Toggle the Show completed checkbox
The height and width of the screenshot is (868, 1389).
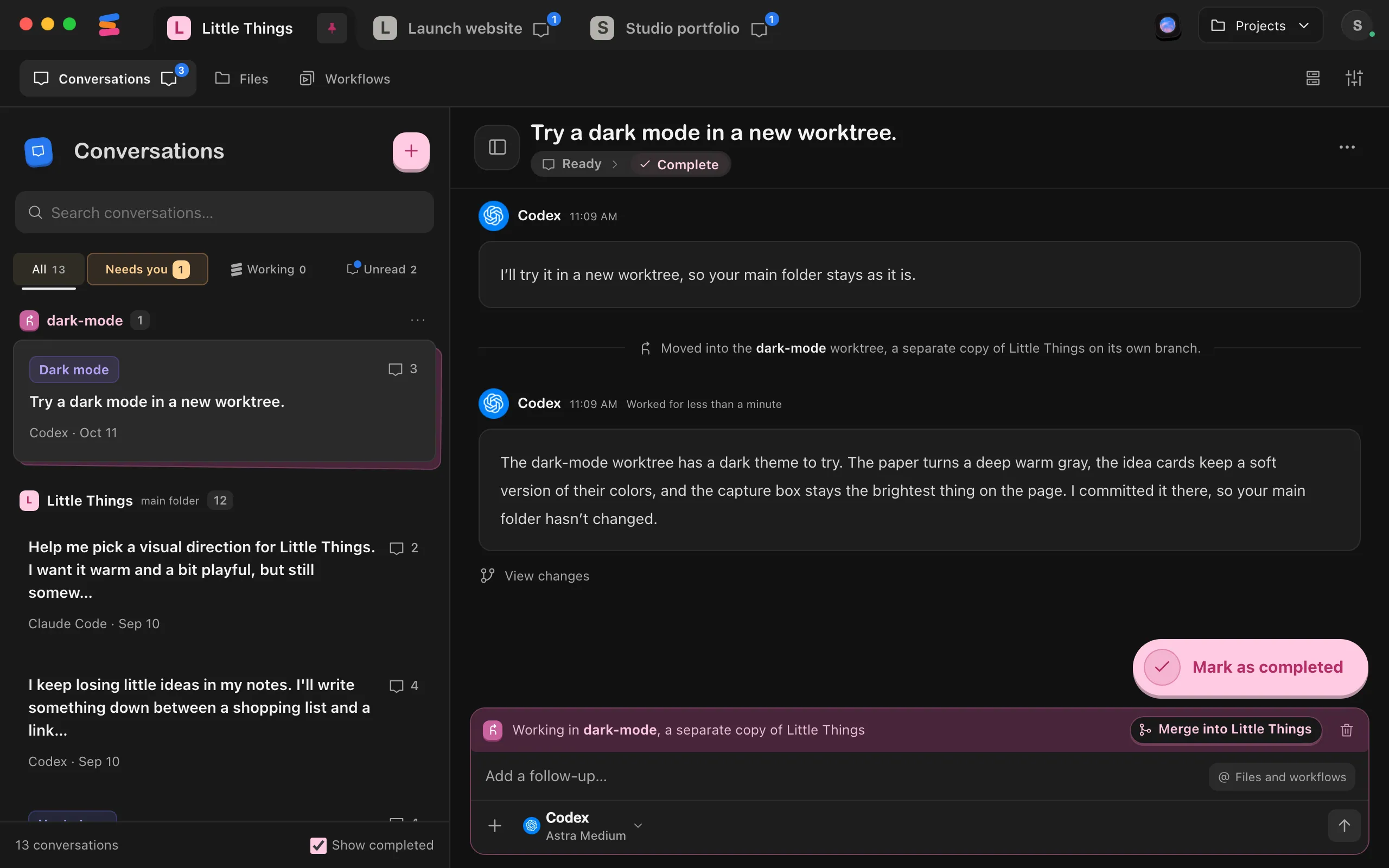point(318,845)
